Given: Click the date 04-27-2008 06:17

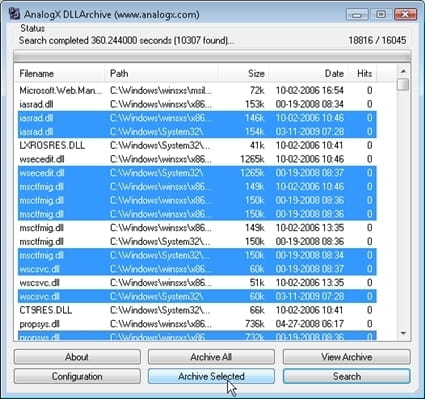Looking at the screenshot, I should [310, 324].
